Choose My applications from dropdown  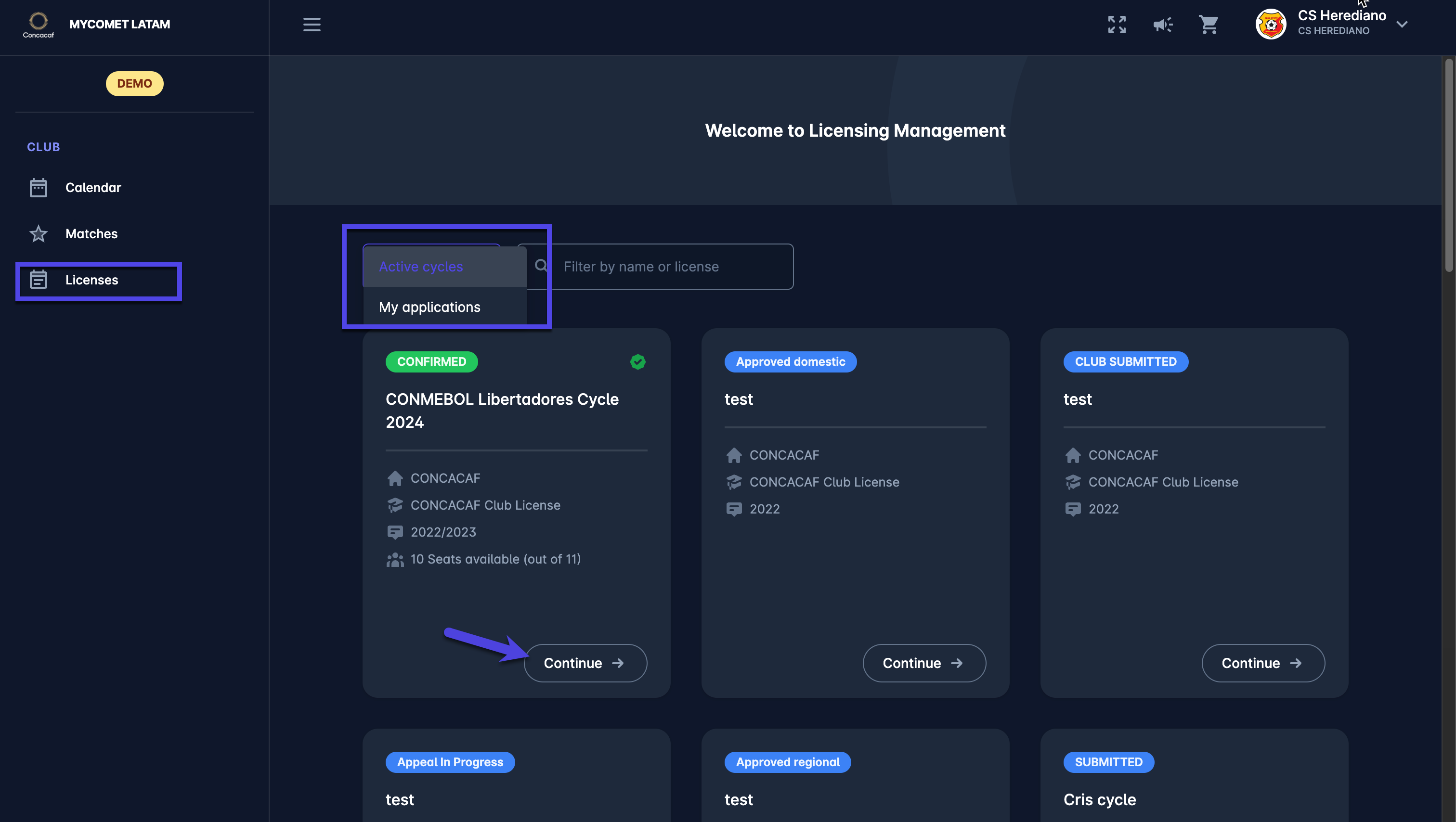click(x=429, y=307)
